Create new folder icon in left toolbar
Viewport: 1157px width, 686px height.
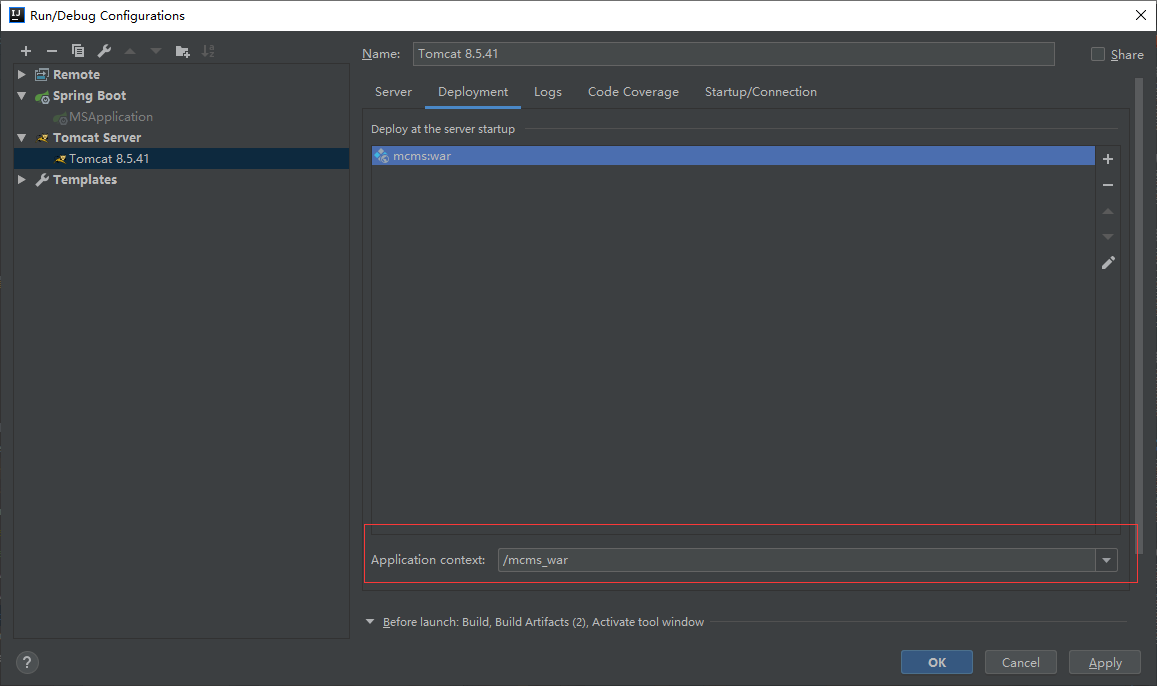[182, 51]
